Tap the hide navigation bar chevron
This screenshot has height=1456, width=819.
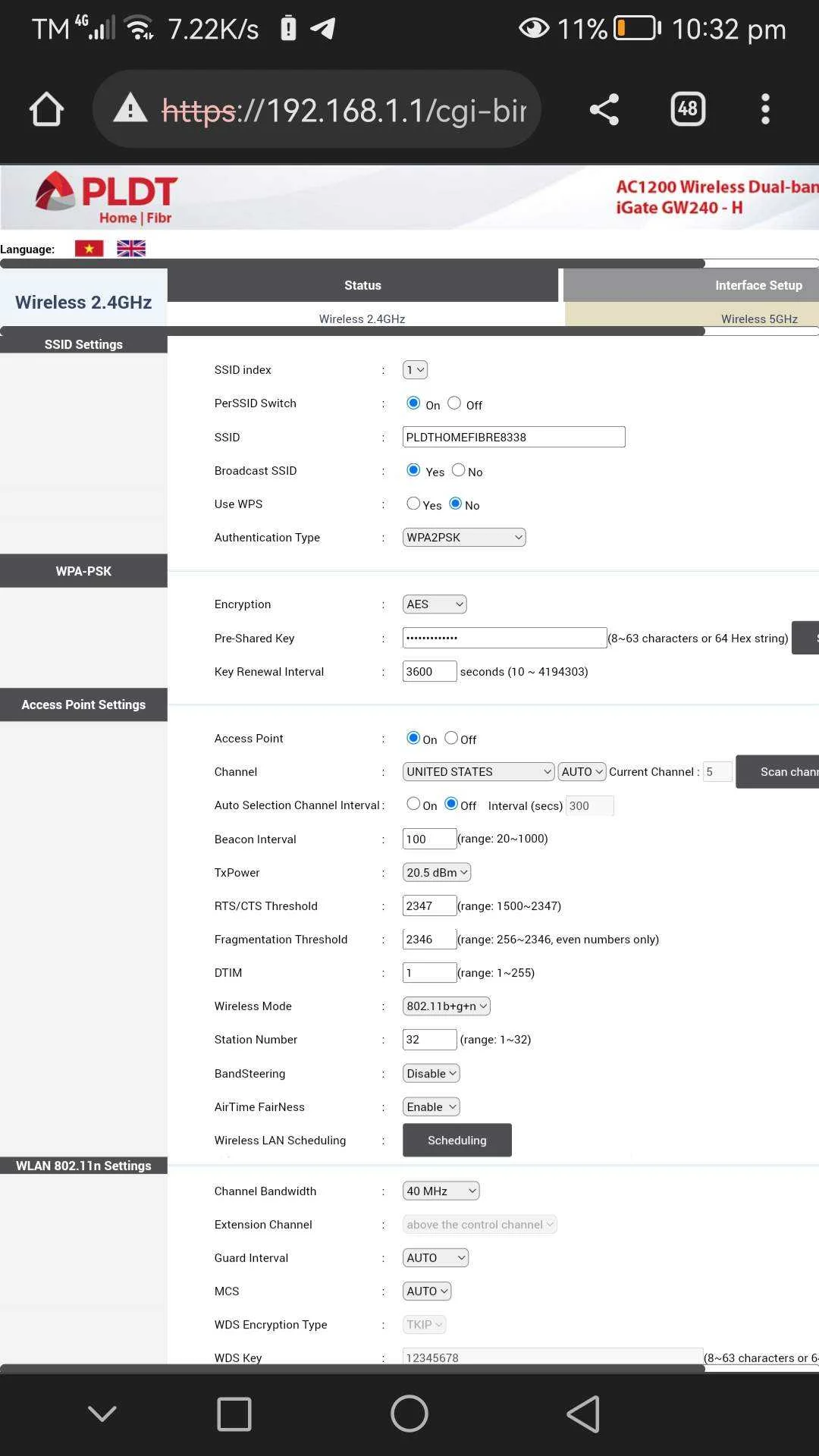pos(102,1414)
